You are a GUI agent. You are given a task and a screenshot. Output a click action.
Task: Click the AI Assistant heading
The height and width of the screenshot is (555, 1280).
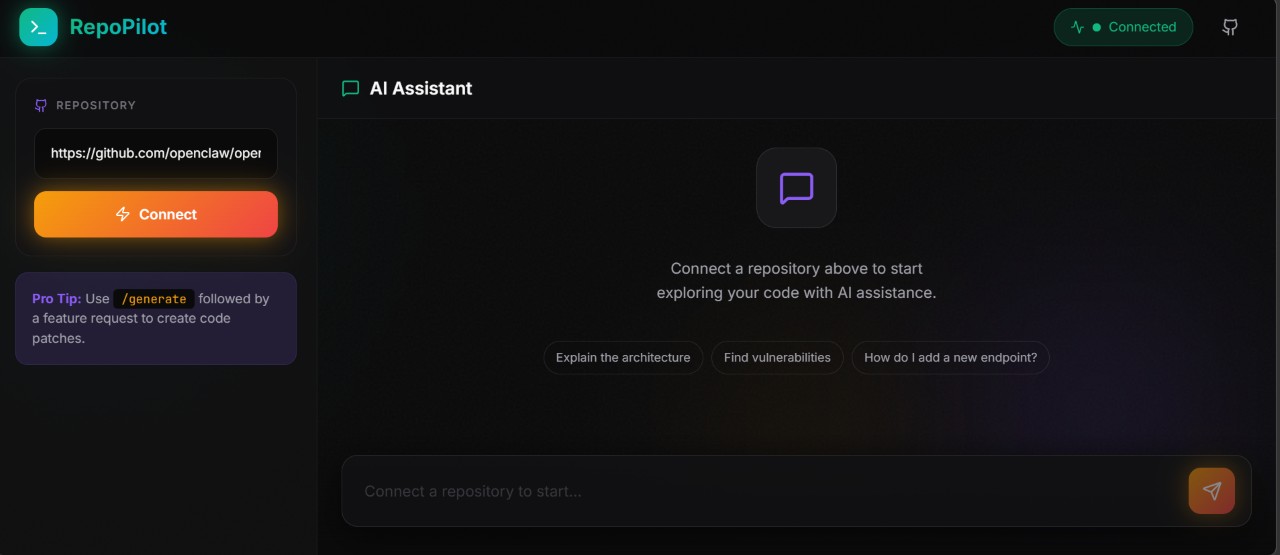point(421,88)
